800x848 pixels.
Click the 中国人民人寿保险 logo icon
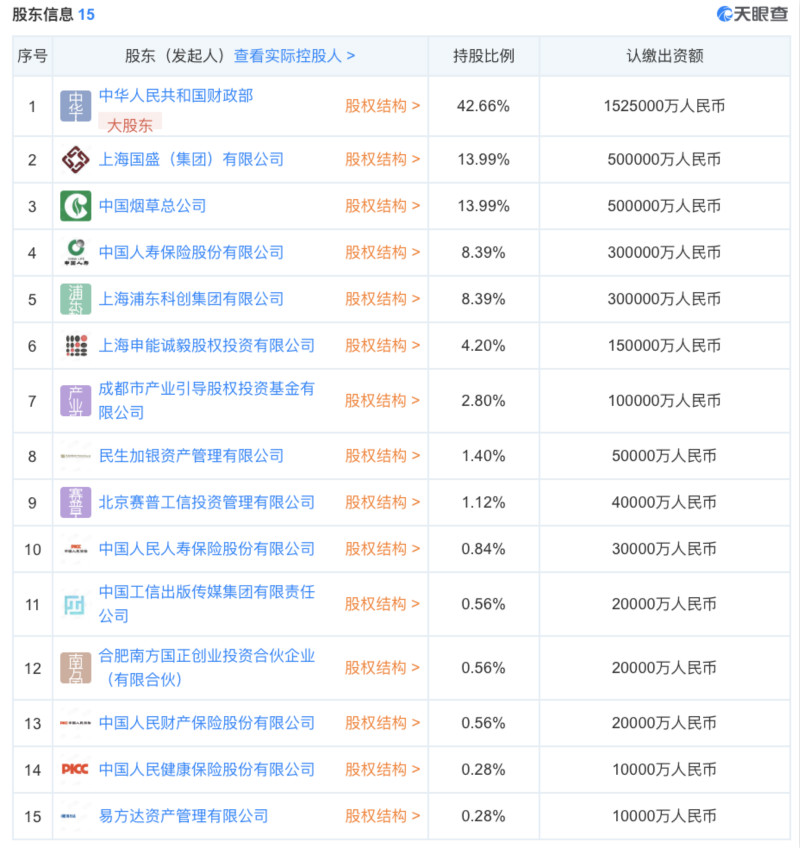pos(75,549)
